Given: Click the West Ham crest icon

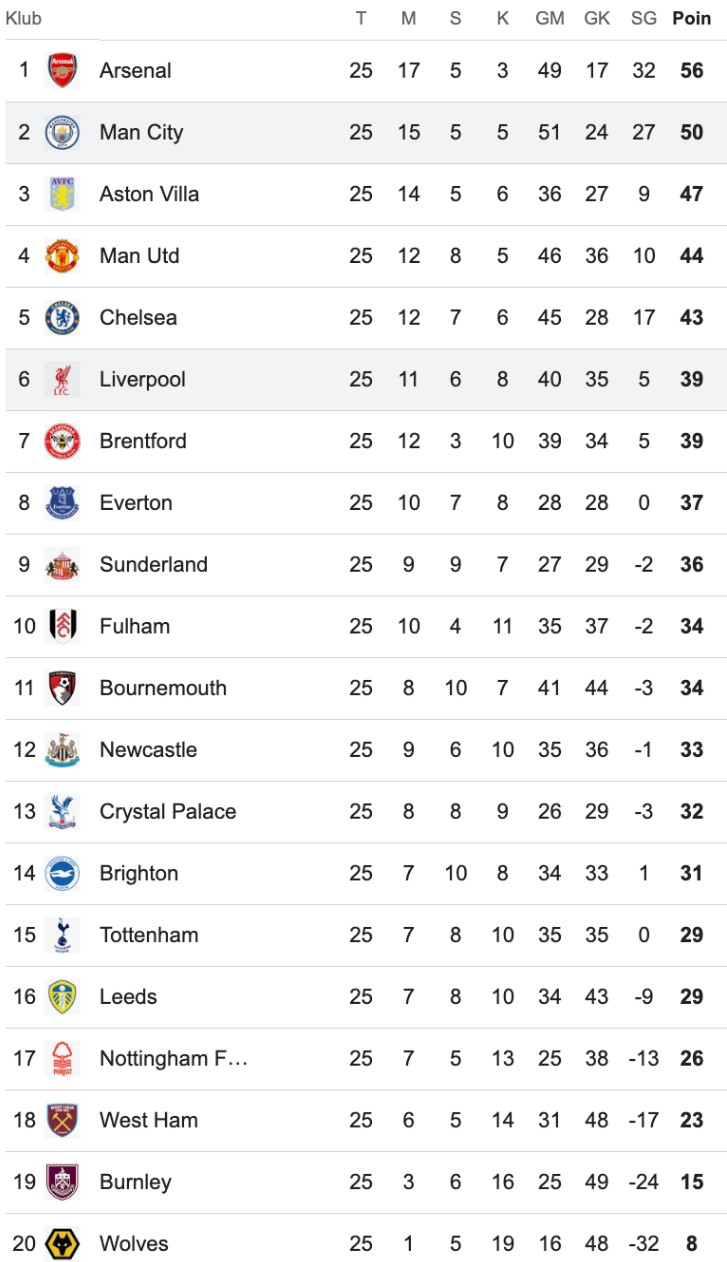Looking at the screenshot, I should (62, 1120).
